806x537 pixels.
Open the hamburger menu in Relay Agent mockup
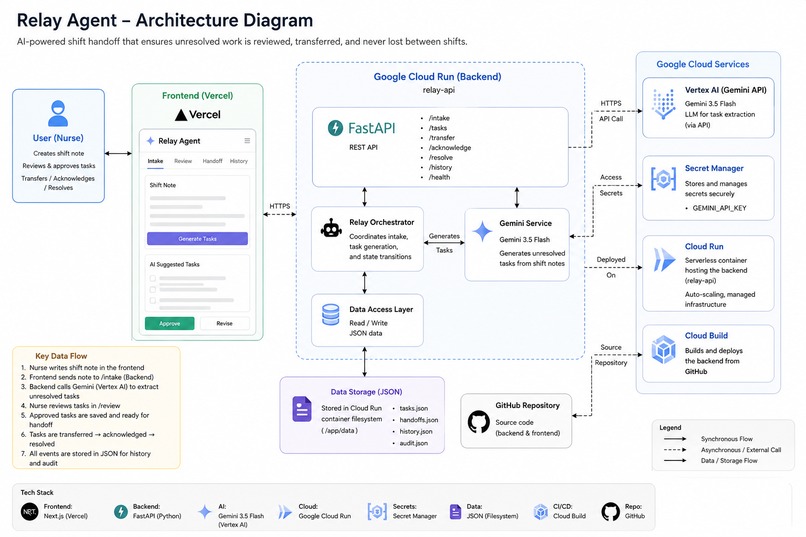pyautogui.click(x=247, y=140)
